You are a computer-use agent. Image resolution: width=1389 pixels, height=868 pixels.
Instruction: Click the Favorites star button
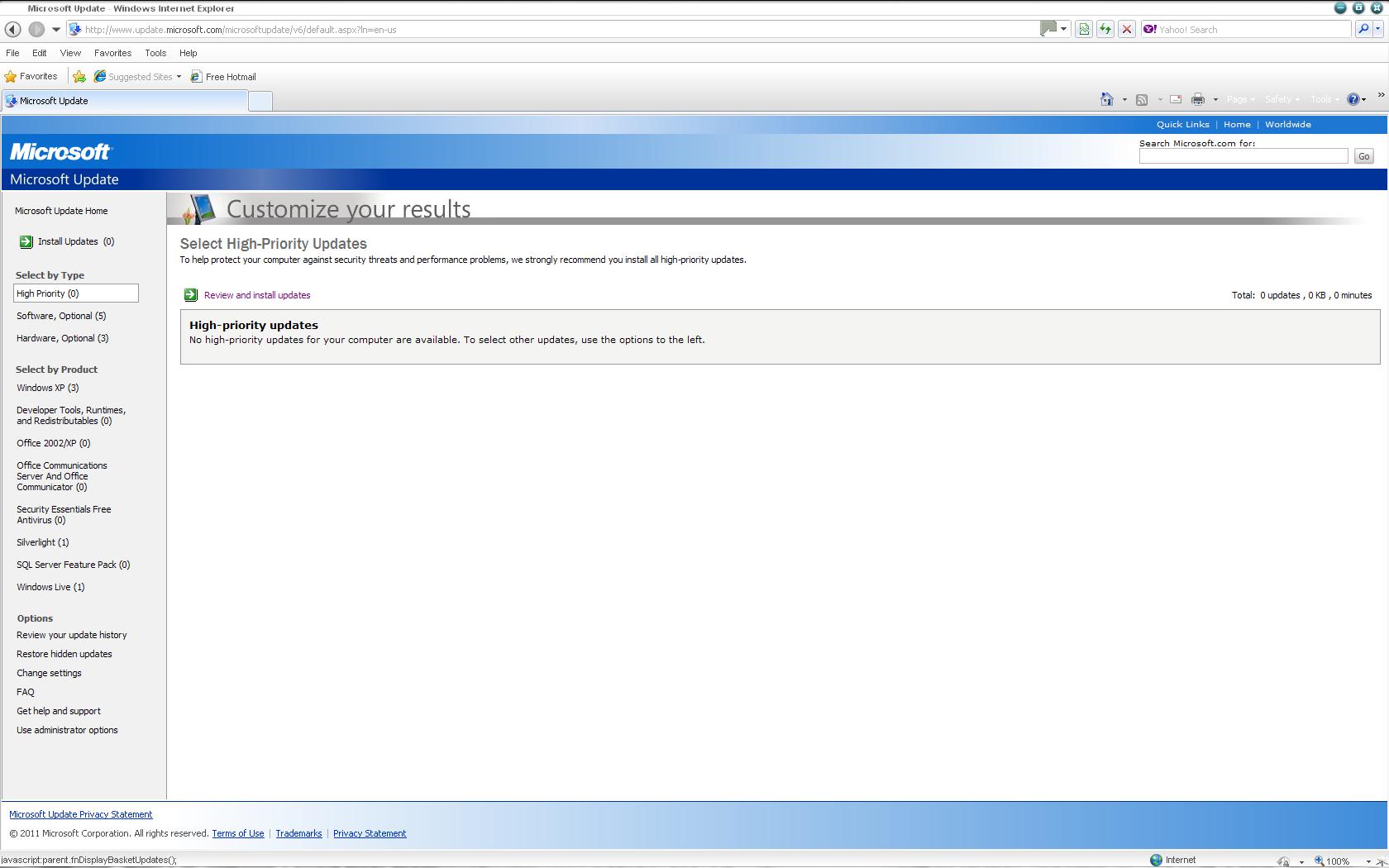tap(31, 76)
